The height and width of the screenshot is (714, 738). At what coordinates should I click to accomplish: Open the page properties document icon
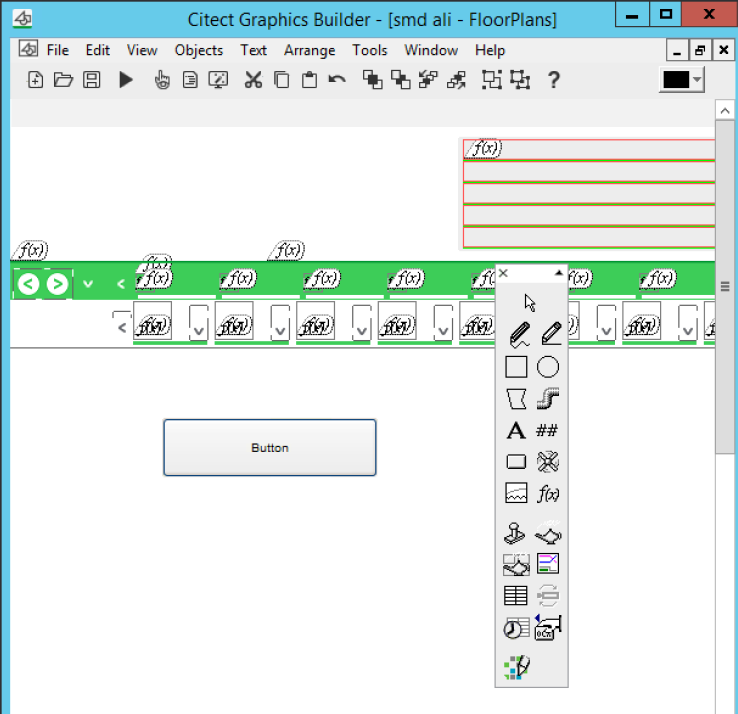coord(190,80)
